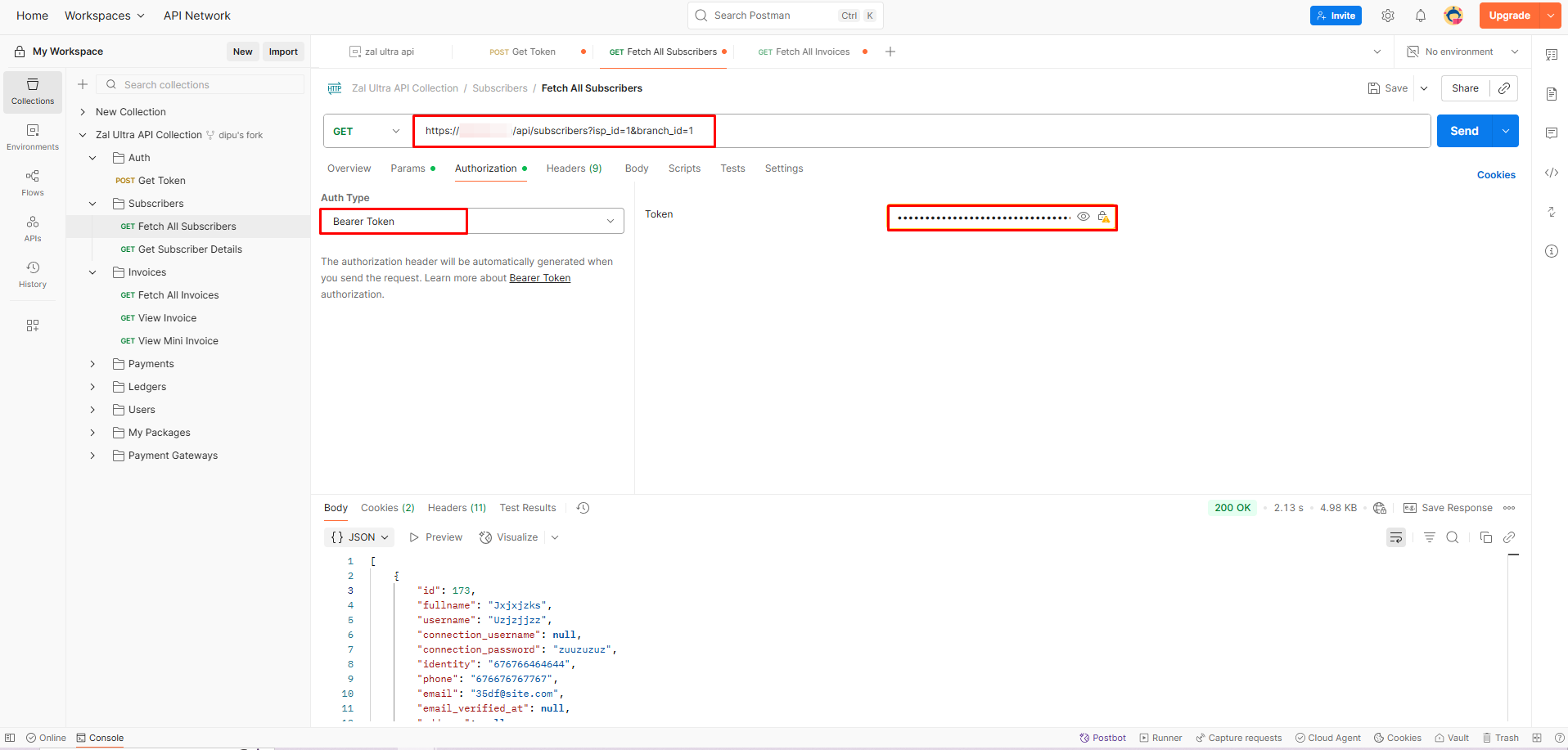Screen dimensions: 1568x750
Task: Open the code snippet icon in right sidebar
Action: click(1552, 173)
